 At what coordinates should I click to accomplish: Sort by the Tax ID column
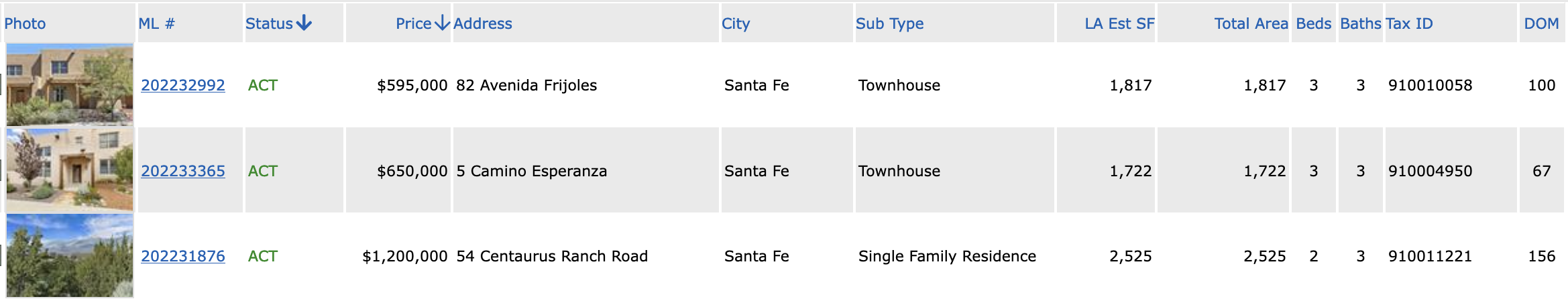(x=1409, y=23)
